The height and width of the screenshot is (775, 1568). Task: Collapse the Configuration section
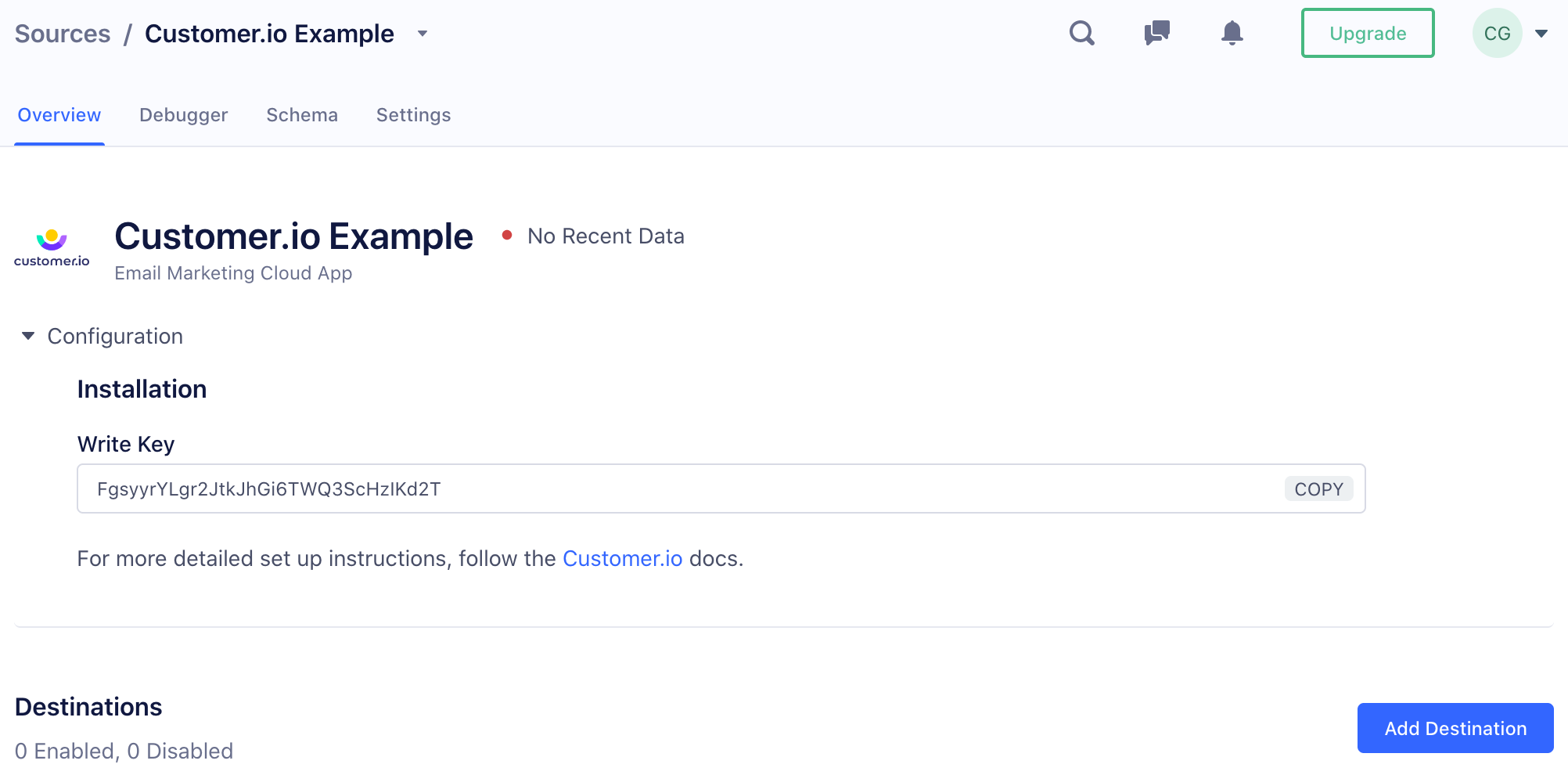[x=28, y=336]
